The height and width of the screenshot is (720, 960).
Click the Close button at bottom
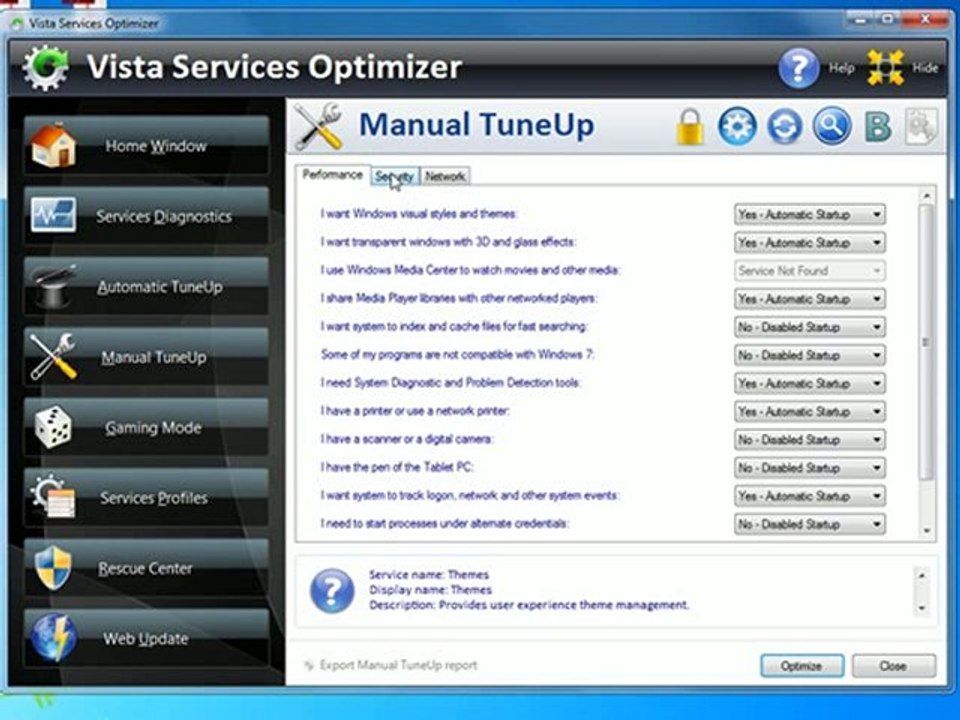[893, 666]
